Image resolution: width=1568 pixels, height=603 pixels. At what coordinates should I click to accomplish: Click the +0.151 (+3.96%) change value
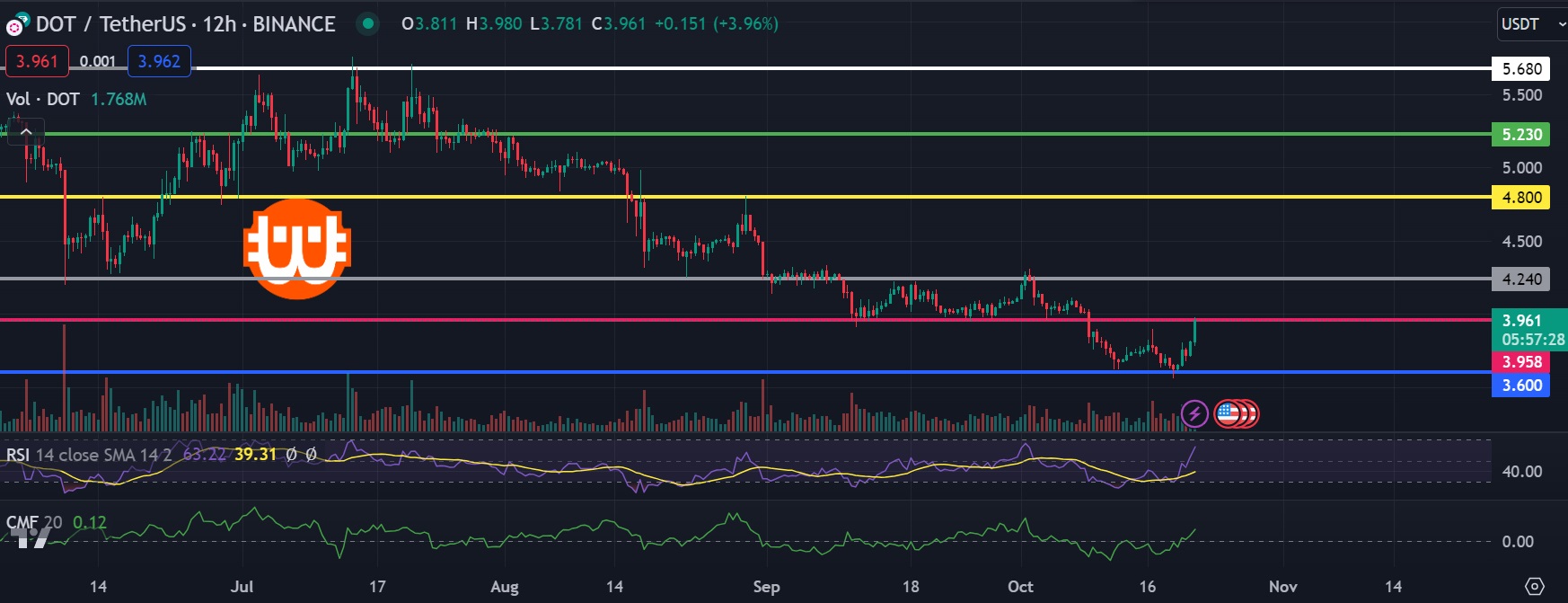tap(716, 24)
